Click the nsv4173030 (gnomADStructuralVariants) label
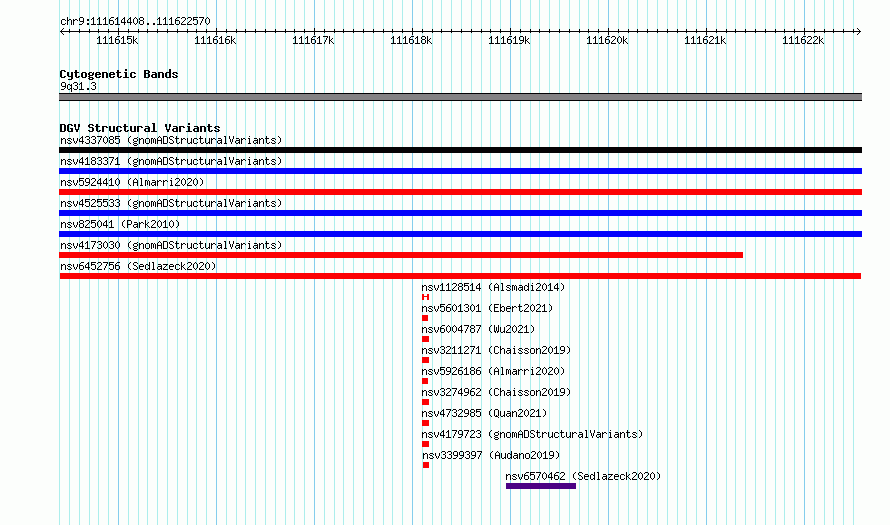 pyautogui.click(x=171, y=245)
